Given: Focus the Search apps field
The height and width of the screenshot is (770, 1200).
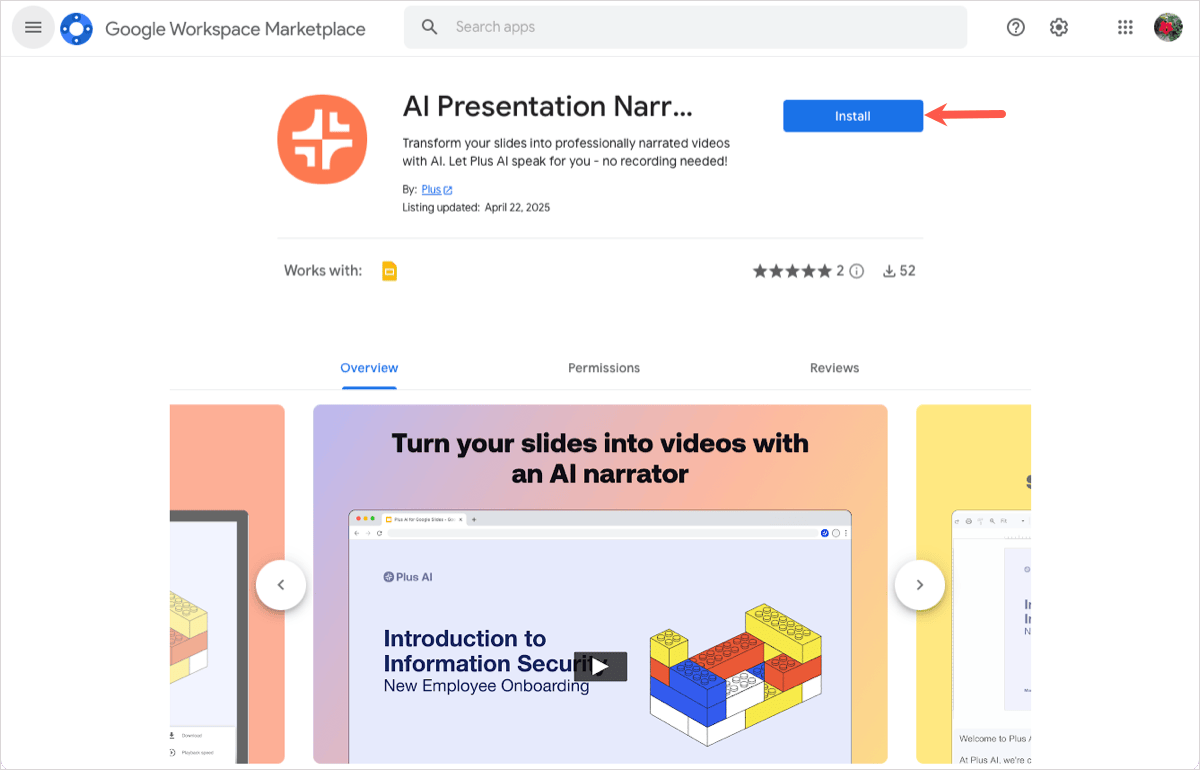Looking at the screenshot, I should point(686,27).
